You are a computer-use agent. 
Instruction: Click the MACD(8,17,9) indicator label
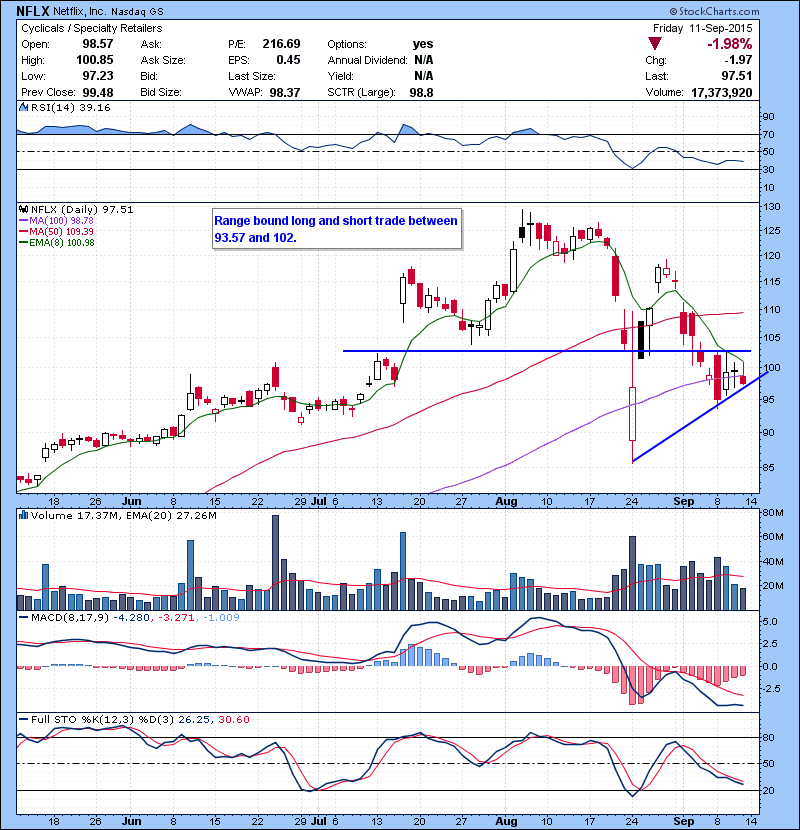tap(71, 617)
